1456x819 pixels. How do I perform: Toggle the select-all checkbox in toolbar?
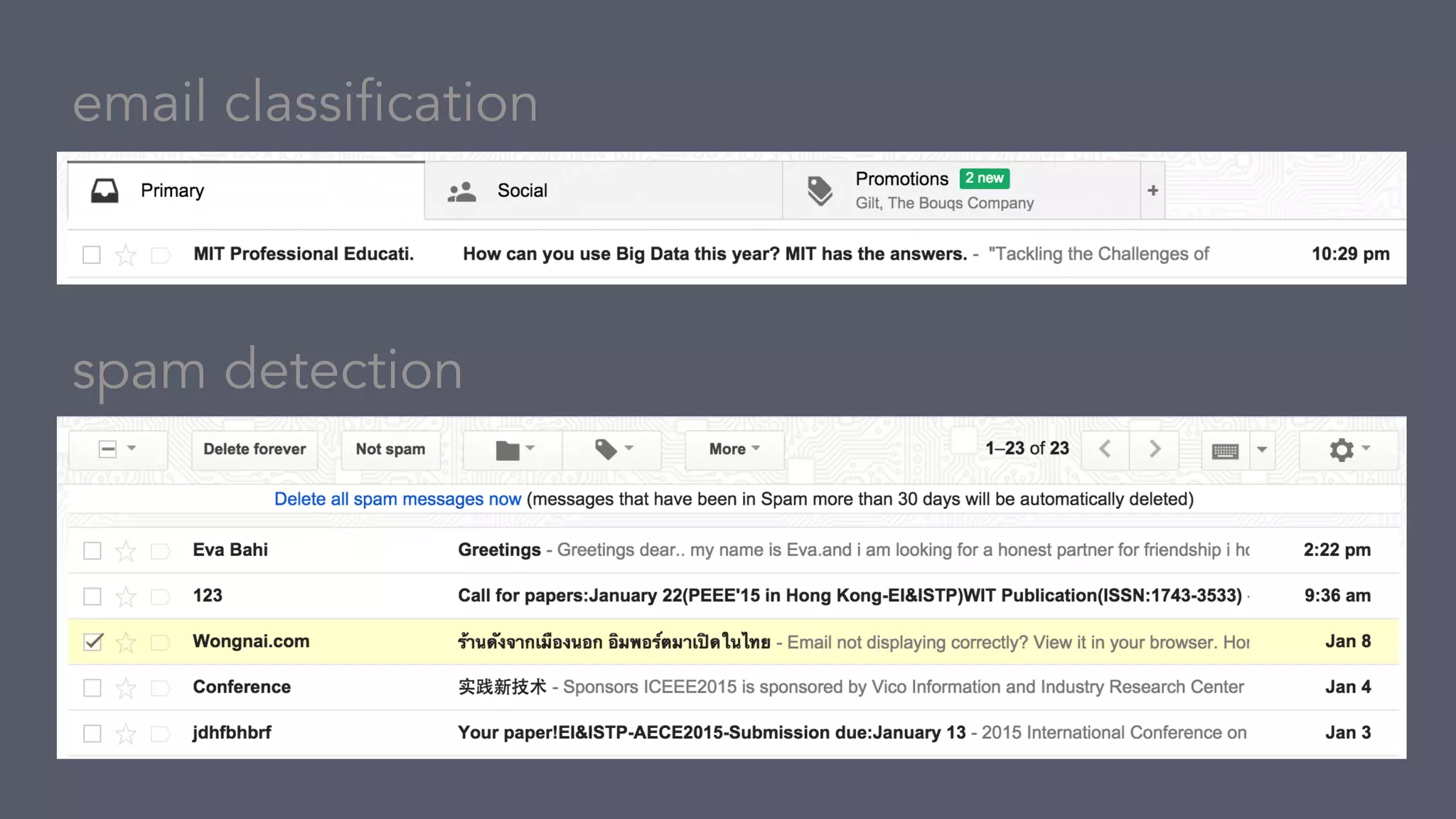[107, 449]
